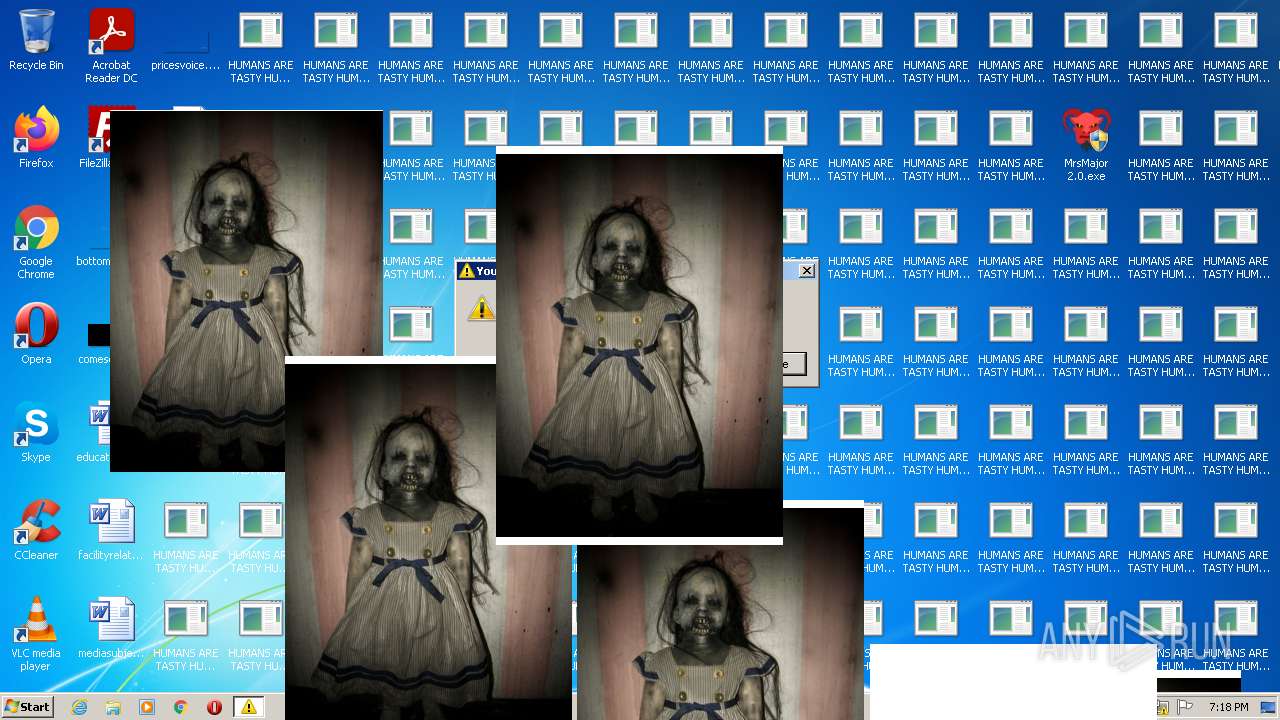Open Windows Explorer folder taskbar icon

pyautogui.click(x=113, y=707)
